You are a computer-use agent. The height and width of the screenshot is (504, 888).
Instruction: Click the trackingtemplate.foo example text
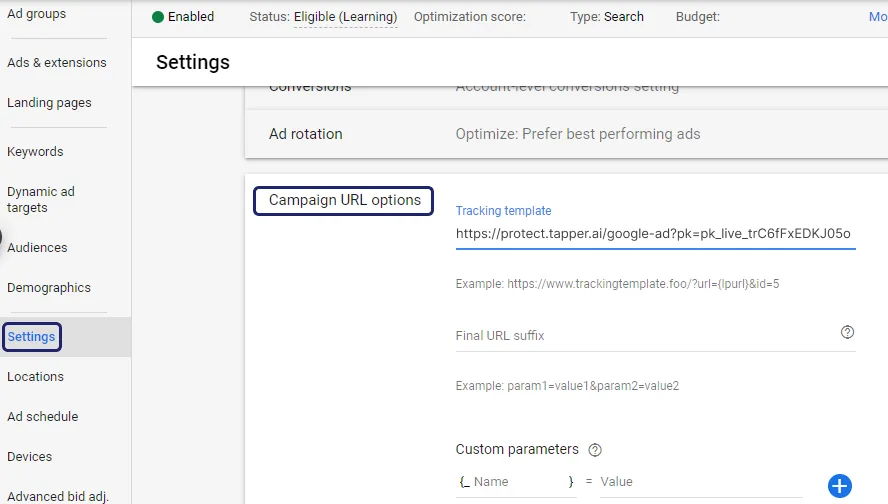(x=617, y=284)
